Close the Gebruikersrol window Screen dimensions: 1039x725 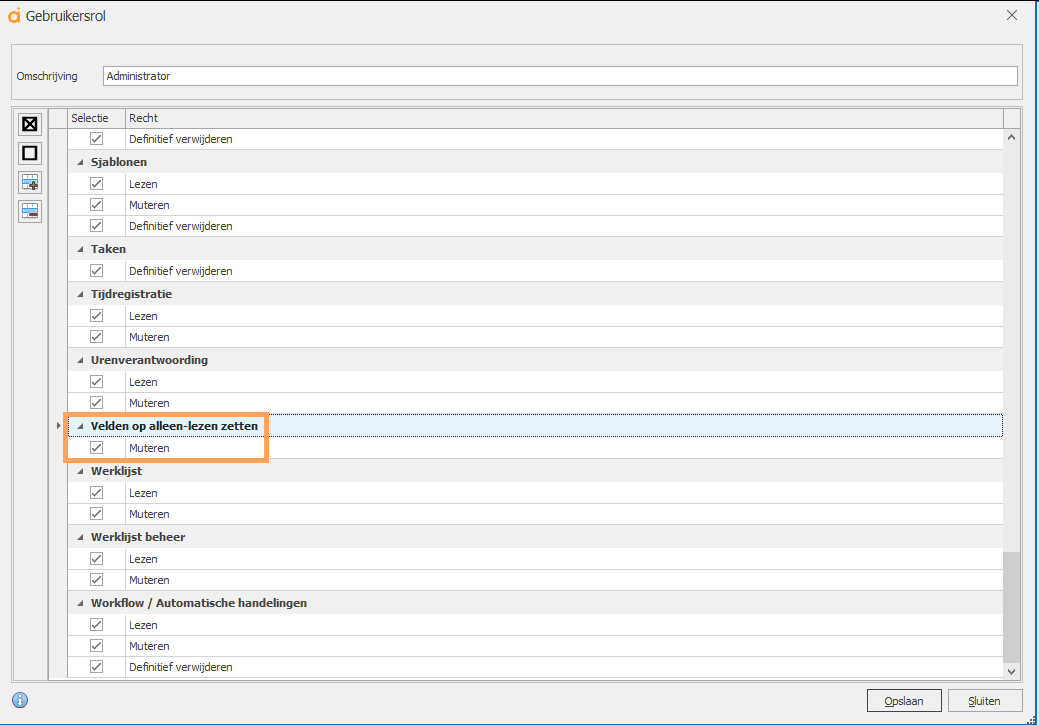tap(1012, 15)
